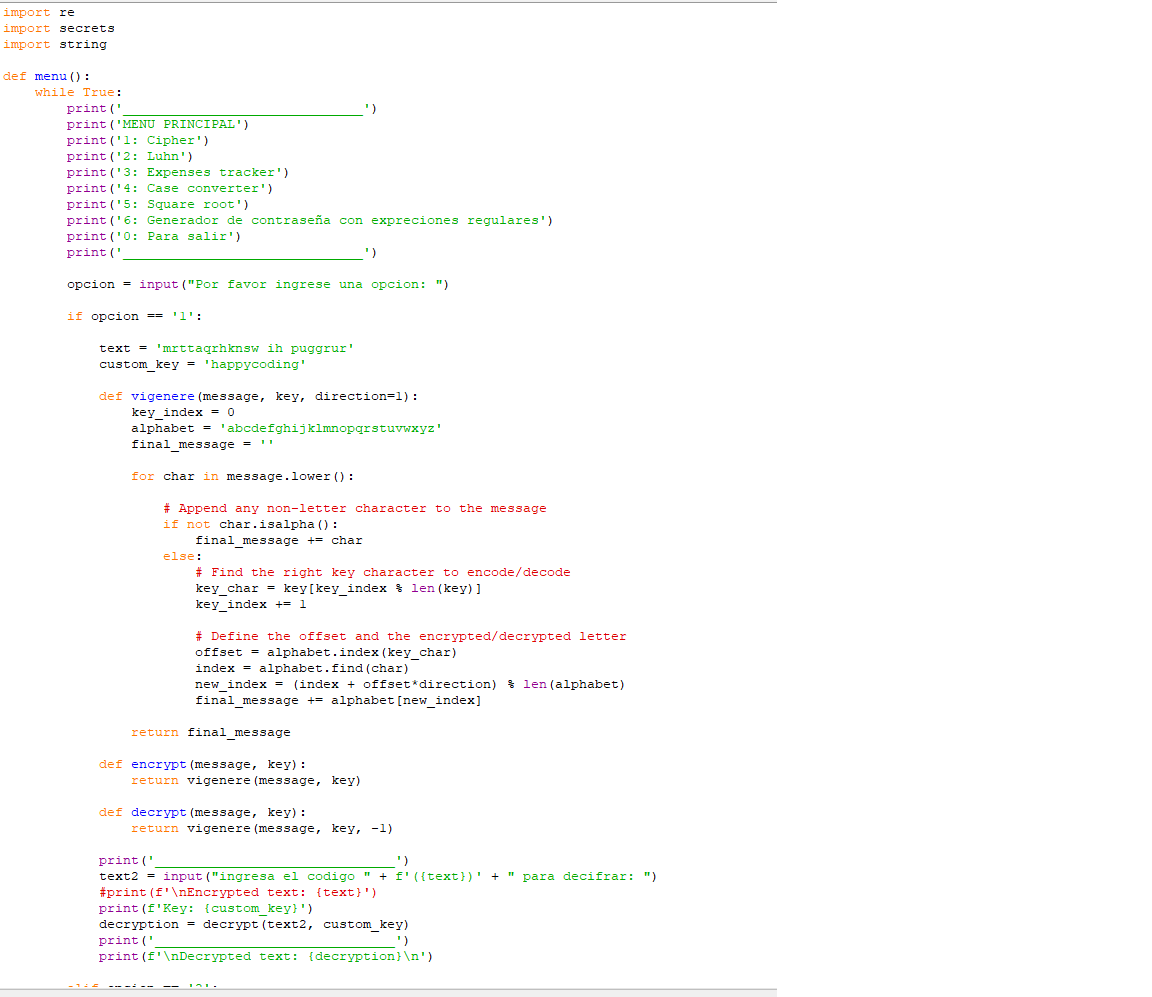Click the 'return final_message' statement
This screenshot has width=1152, height=997.
[210, 732]
